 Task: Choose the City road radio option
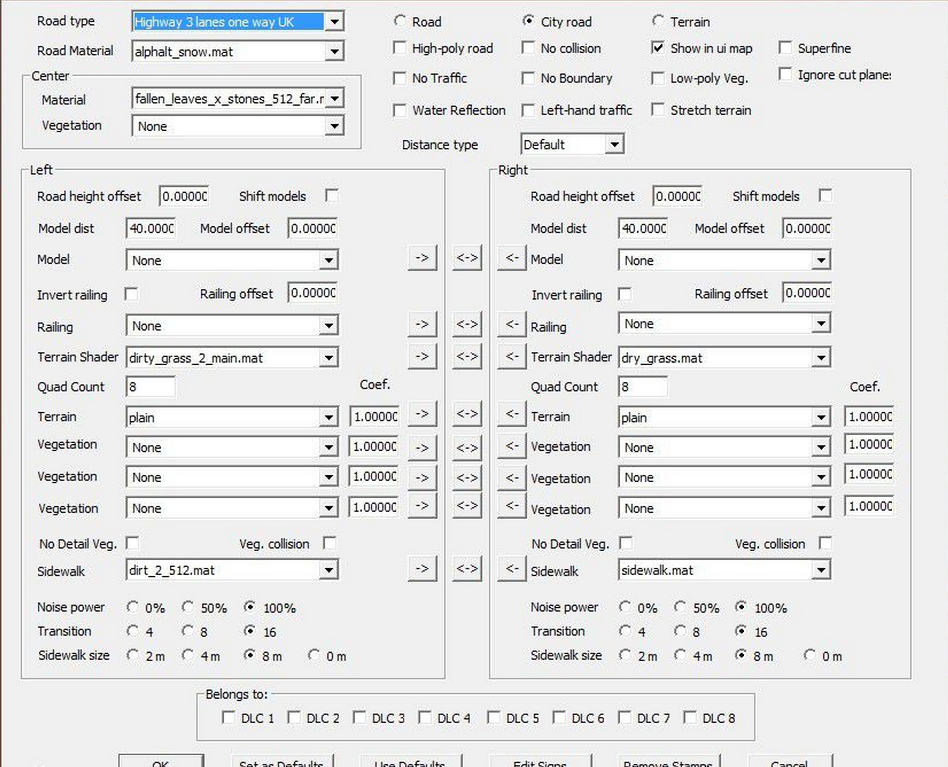528,21
